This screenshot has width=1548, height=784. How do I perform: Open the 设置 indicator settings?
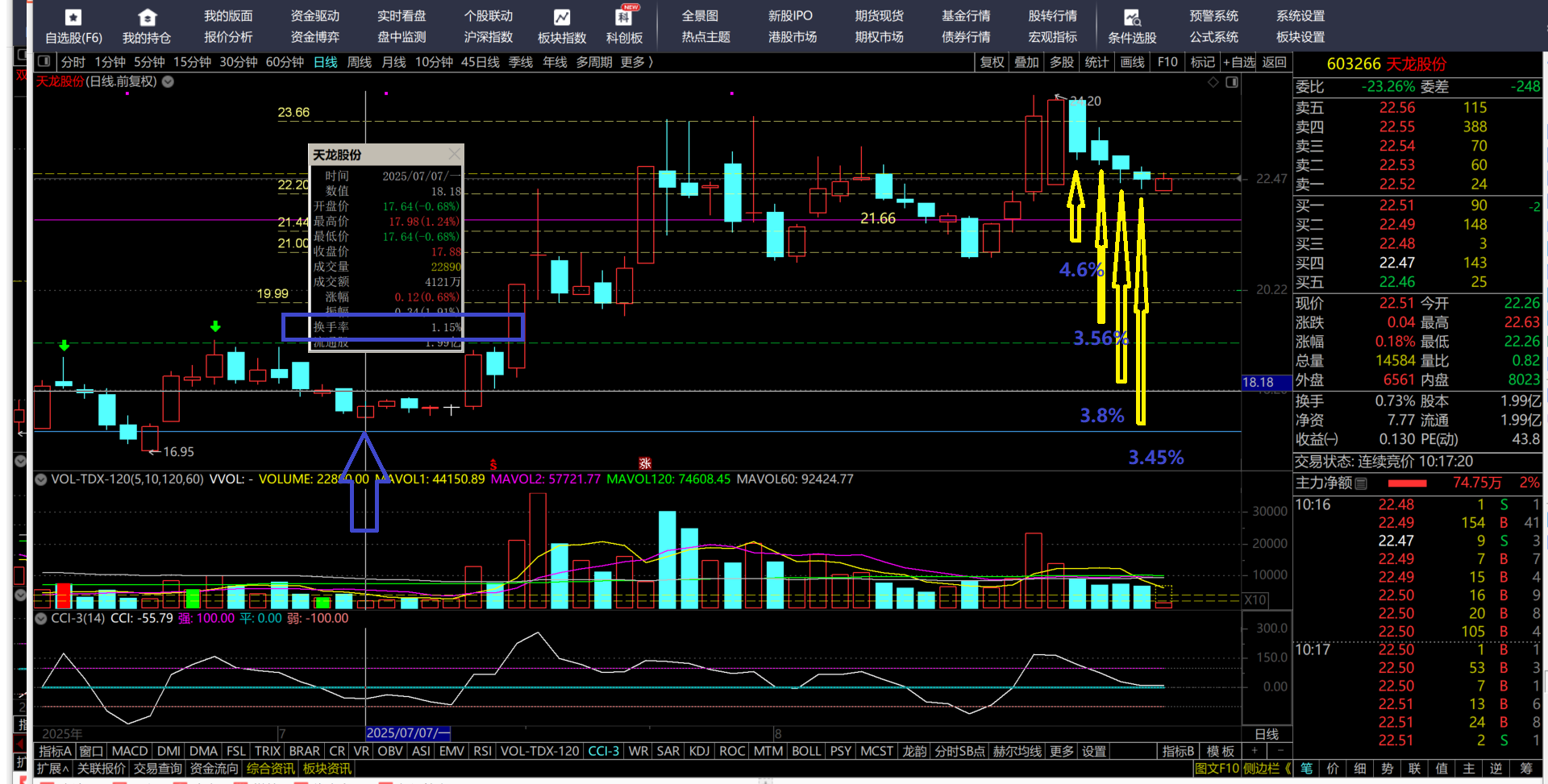[1094, 751]
